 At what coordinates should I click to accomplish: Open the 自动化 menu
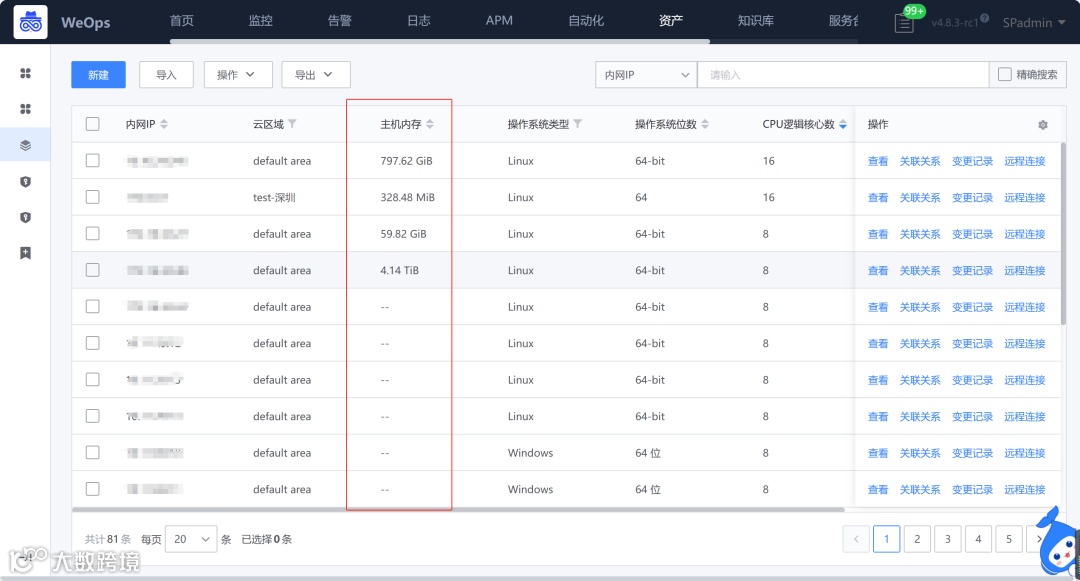tap(586, 21)
